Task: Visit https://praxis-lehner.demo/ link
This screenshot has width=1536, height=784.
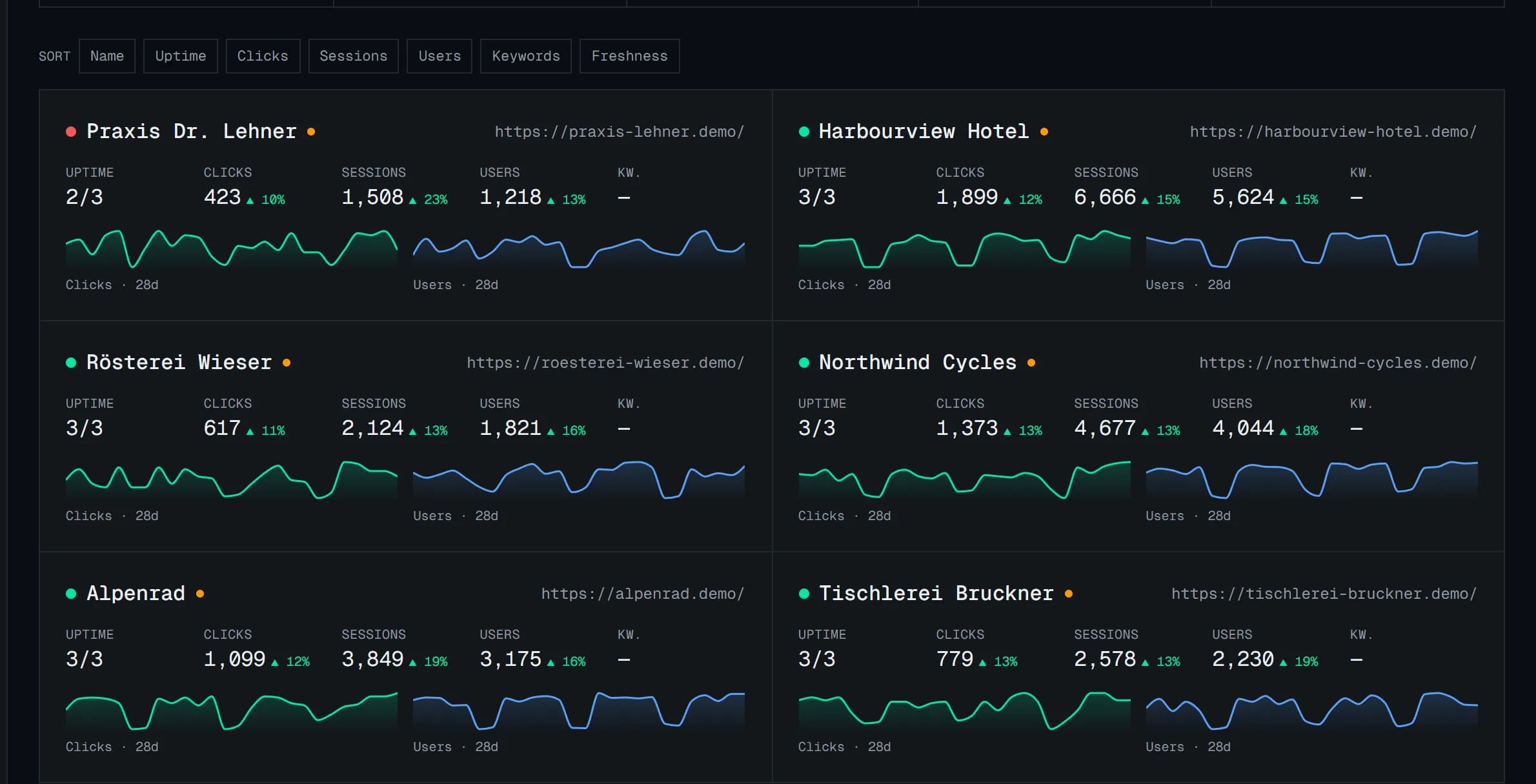Action: coord(620,132)
